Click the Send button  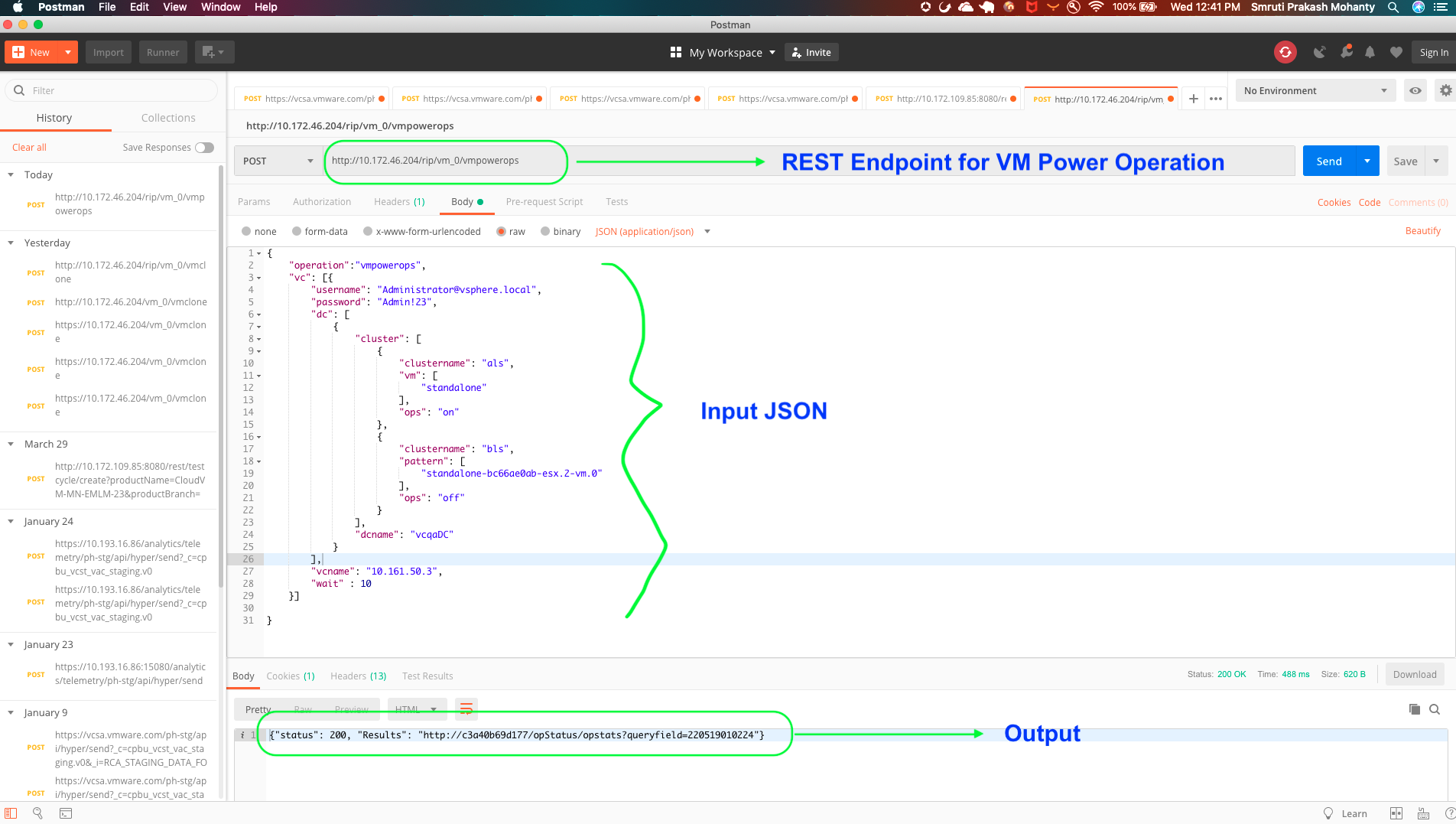[1329, 161]
